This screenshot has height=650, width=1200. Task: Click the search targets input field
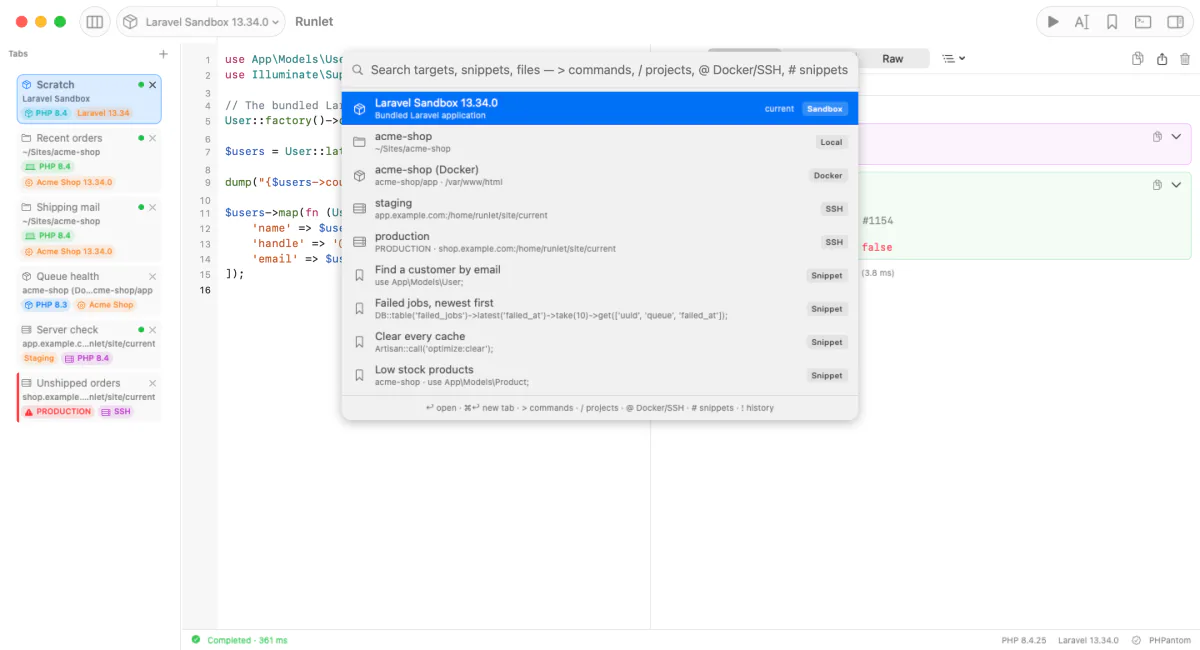[609, 70]
